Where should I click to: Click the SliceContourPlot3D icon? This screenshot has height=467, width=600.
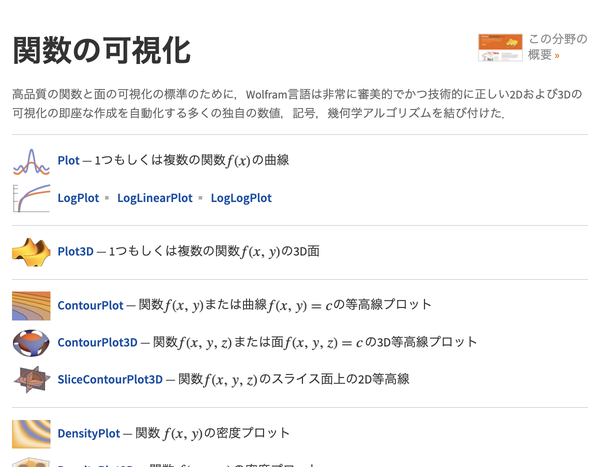[x=31, y=379]
